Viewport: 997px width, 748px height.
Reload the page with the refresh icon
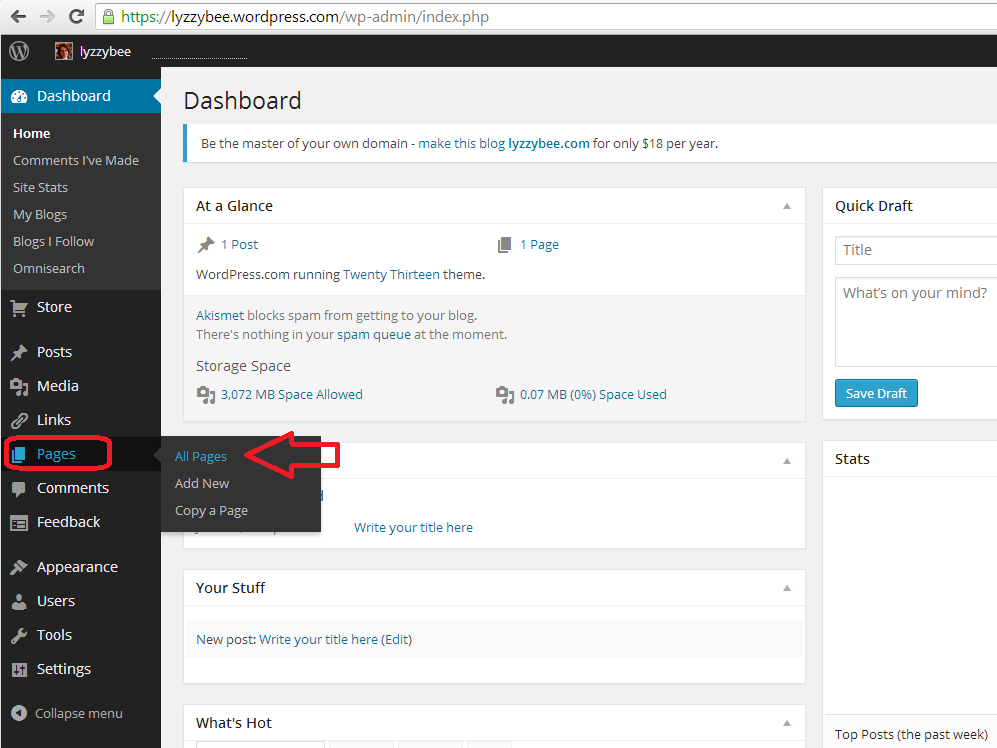(x=76, y=17)
